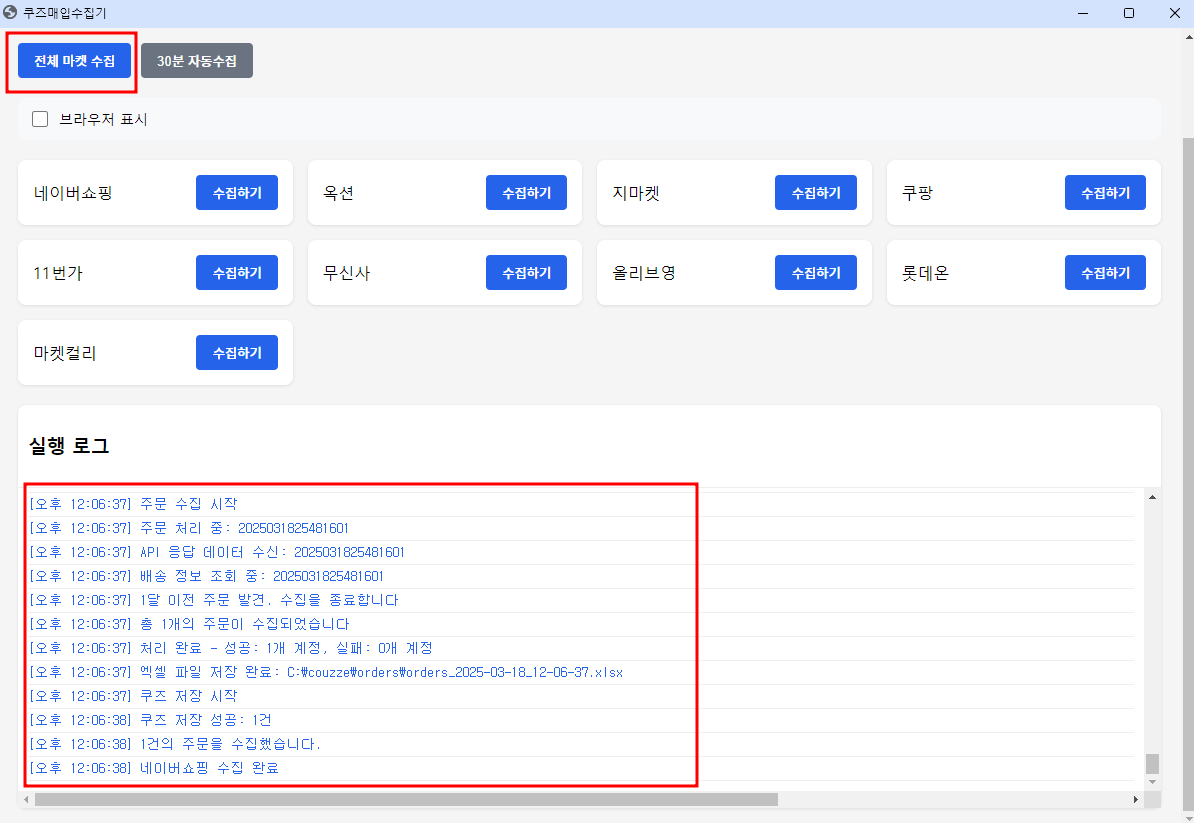Start collection for 올리브영
This screenshot has height=823, width=1194.
[816, 273]
